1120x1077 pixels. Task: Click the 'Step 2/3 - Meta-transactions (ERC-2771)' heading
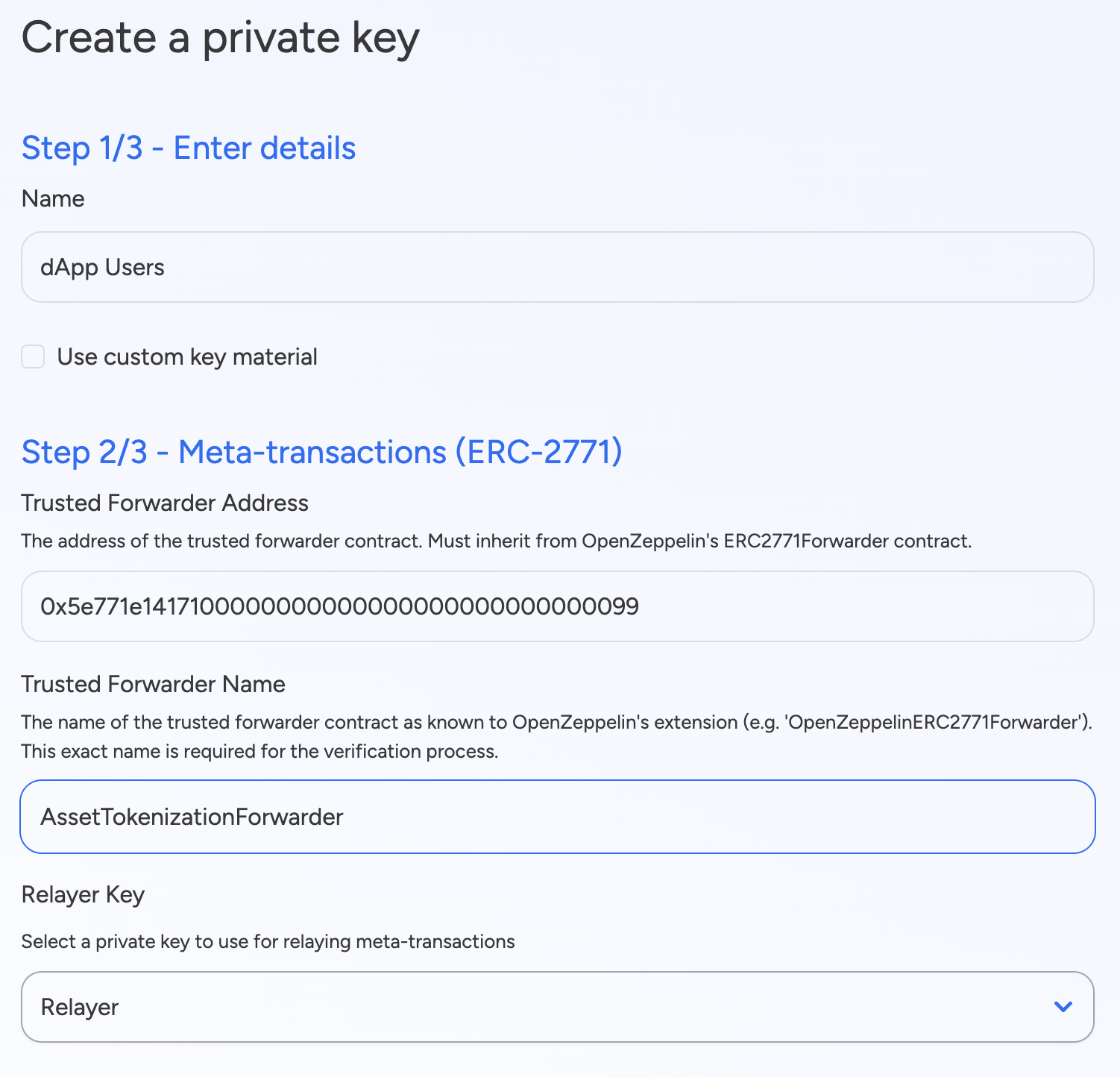click(x=321, y=452)
